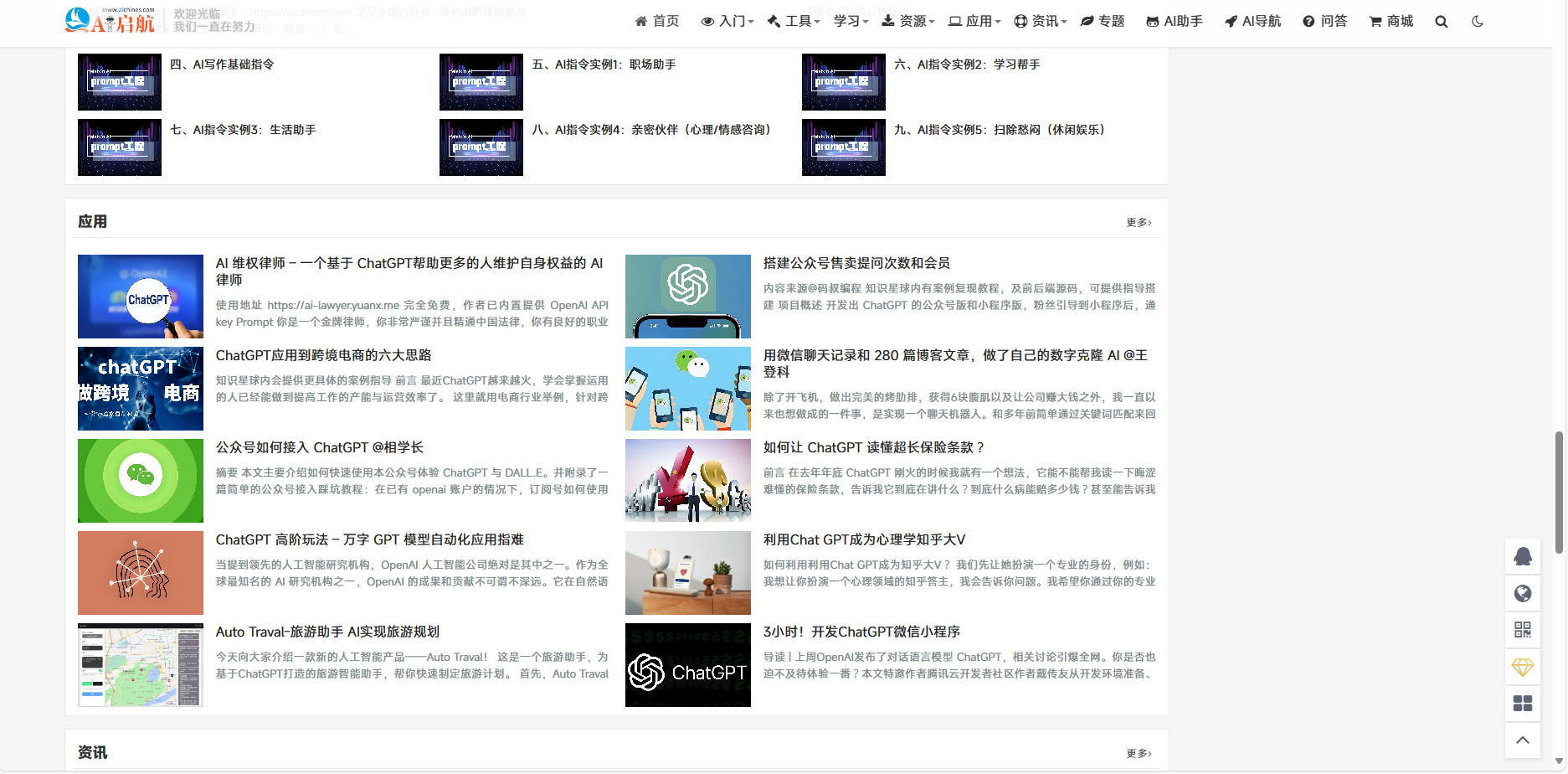Viewport: 1568px width, 774px height.
Task: Open 如何让 ChatGPT 读懂超长保险条款 article
Action: pyautogui.click(x=874, y=447)
